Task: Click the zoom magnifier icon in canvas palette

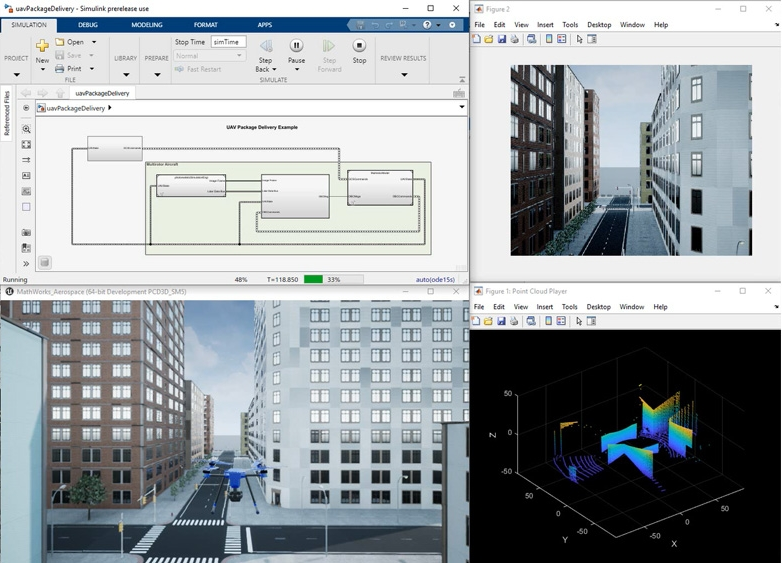Action: click(26, 129)
